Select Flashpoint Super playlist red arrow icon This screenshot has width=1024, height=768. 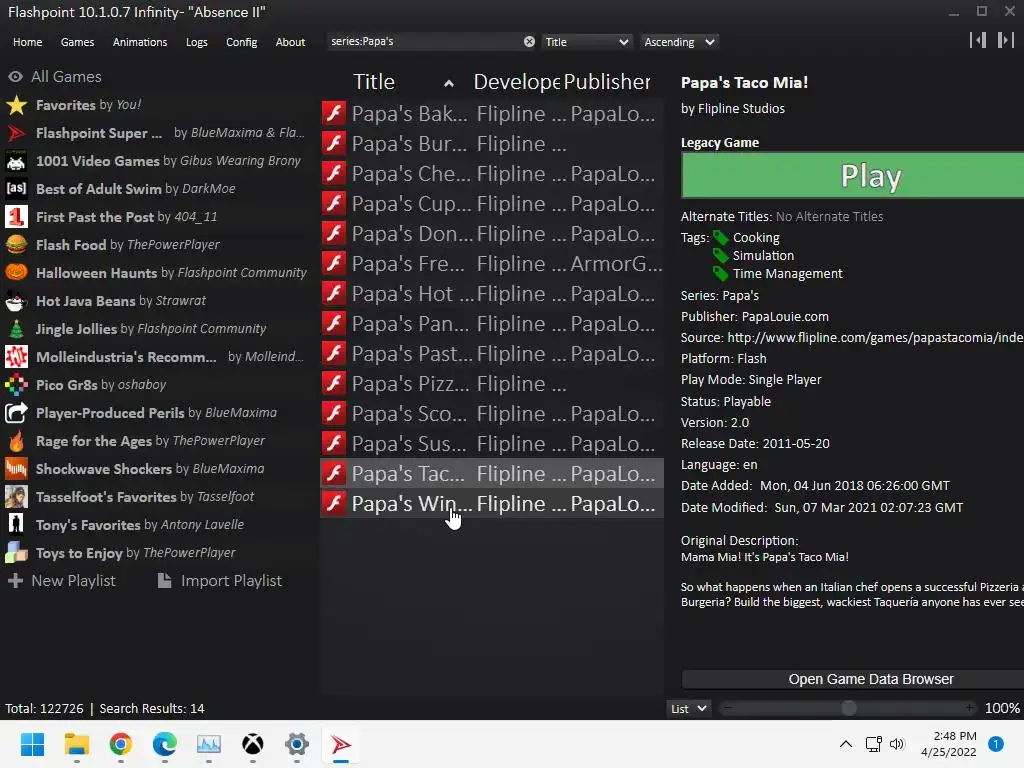coord(16,133)
